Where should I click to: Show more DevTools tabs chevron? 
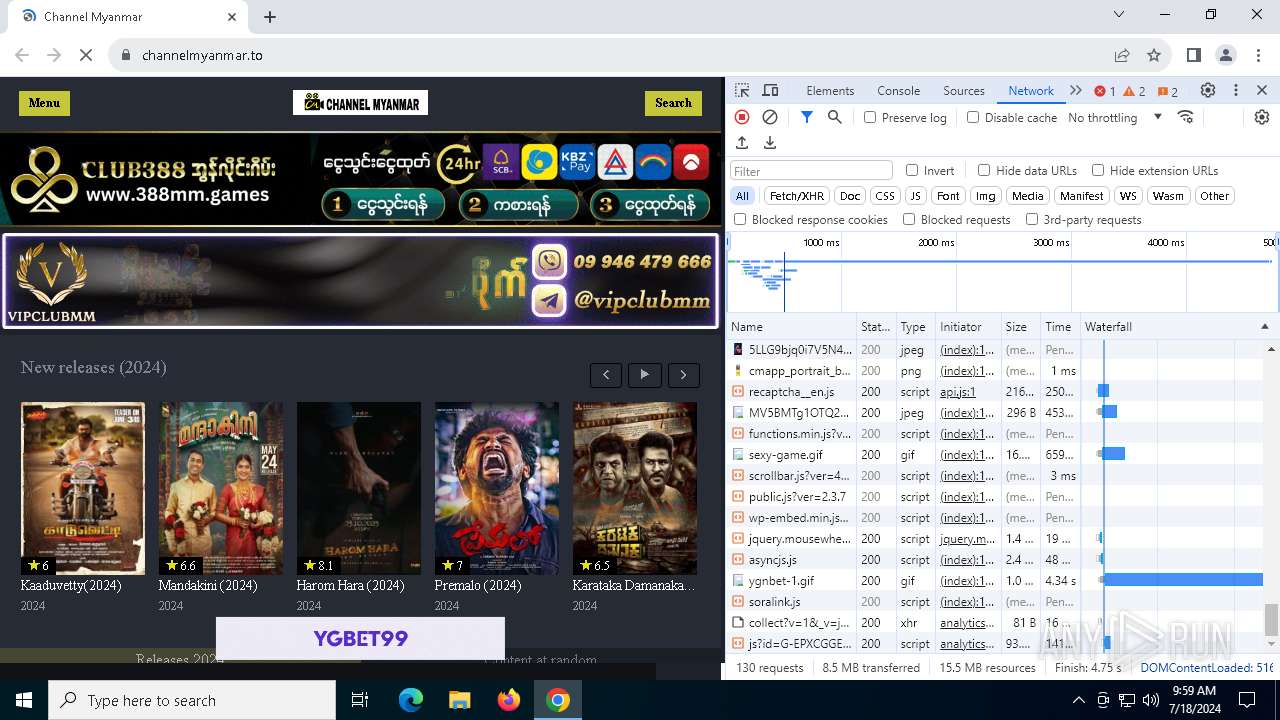[x=1076, y=90]
